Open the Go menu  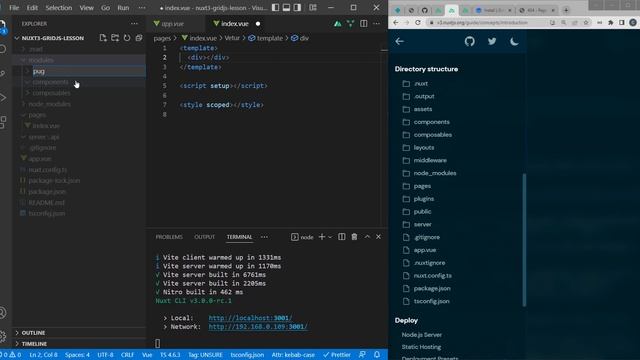pos(105,8)
